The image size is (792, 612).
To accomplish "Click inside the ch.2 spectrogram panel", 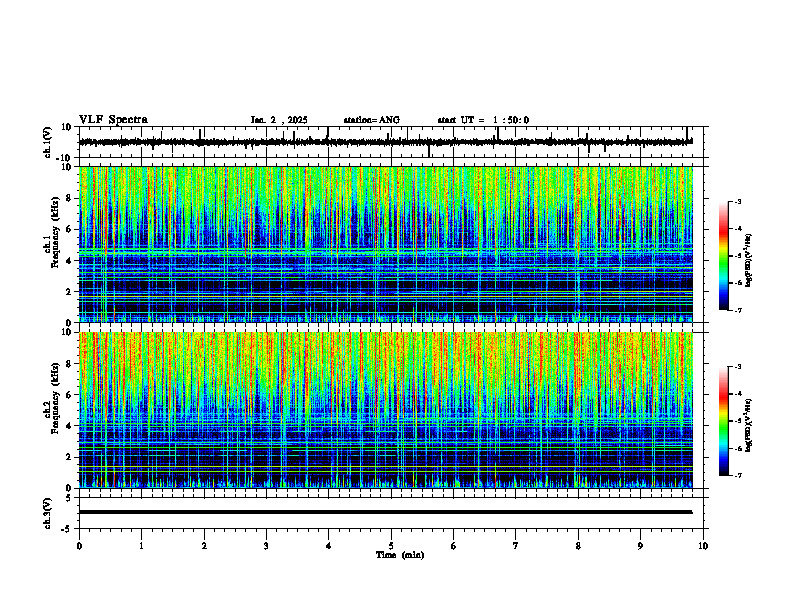I will [x=386, y=410].
